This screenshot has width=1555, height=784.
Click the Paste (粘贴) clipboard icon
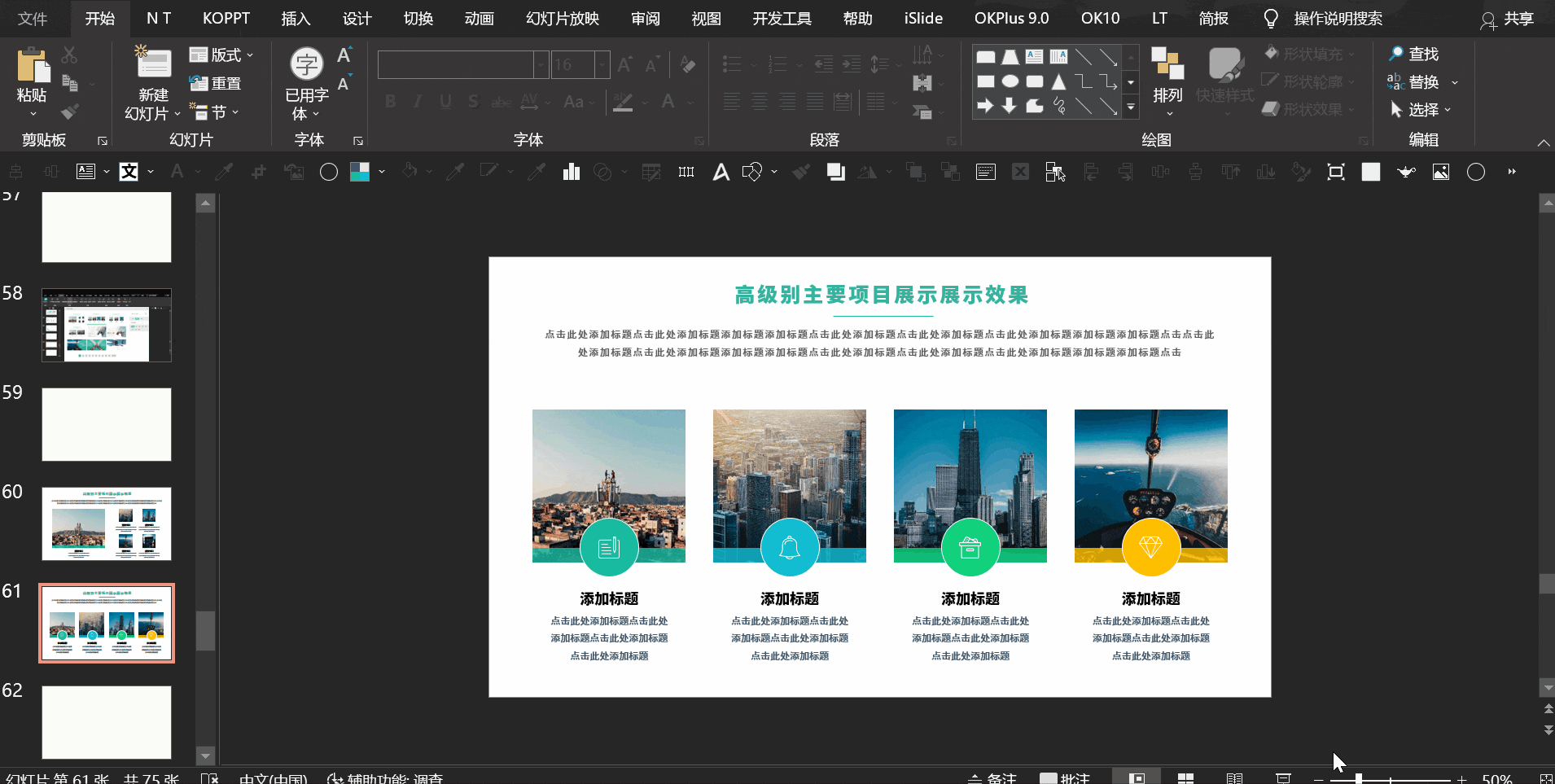coord(32,67)
